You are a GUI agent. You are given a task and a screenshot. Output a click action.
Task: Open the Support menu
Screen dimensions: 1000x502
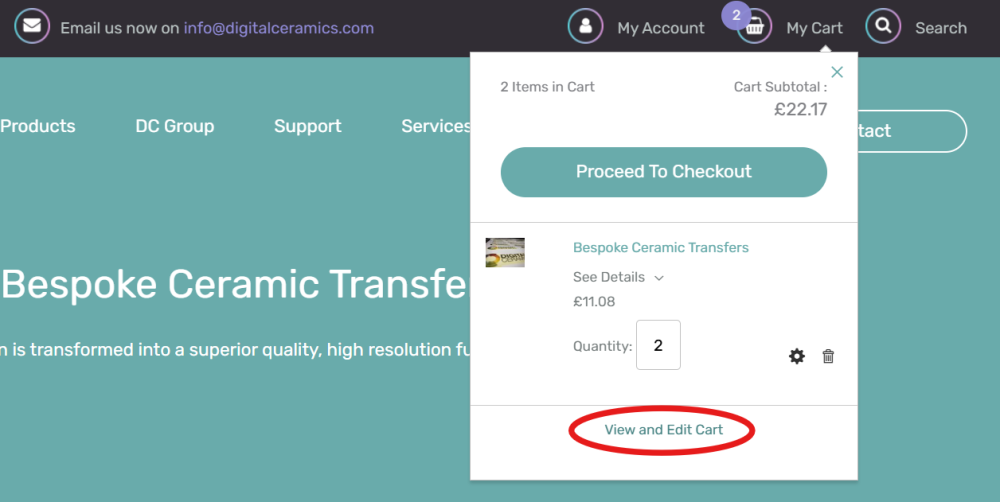click(x=308, y=126)
